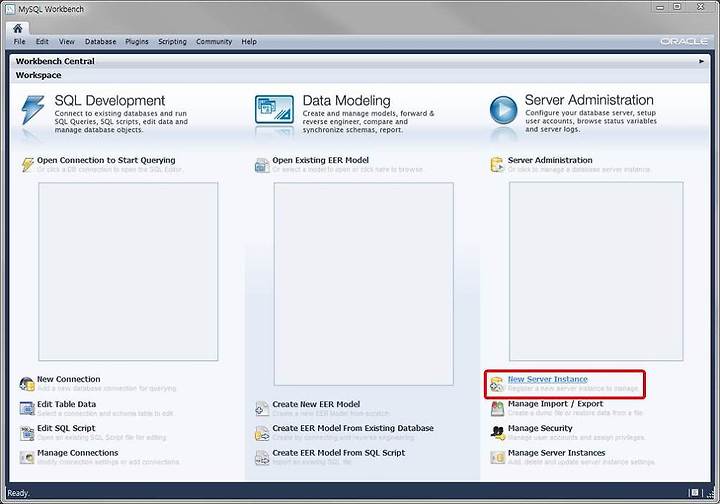Click the Manage Import / Export icon
The width and height of the screenshot is (720, 504).
click(497, 408)
